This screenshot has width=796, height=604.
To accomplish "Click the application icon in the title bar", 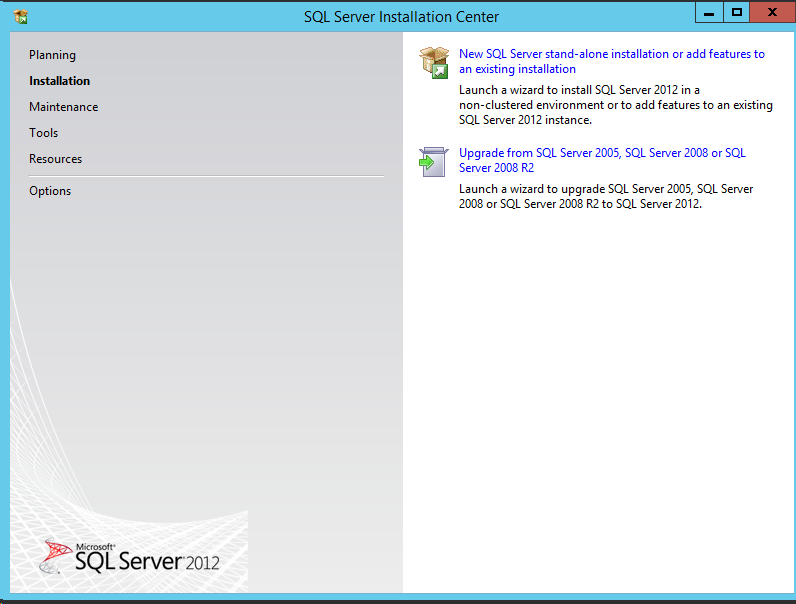I will 21,16.
